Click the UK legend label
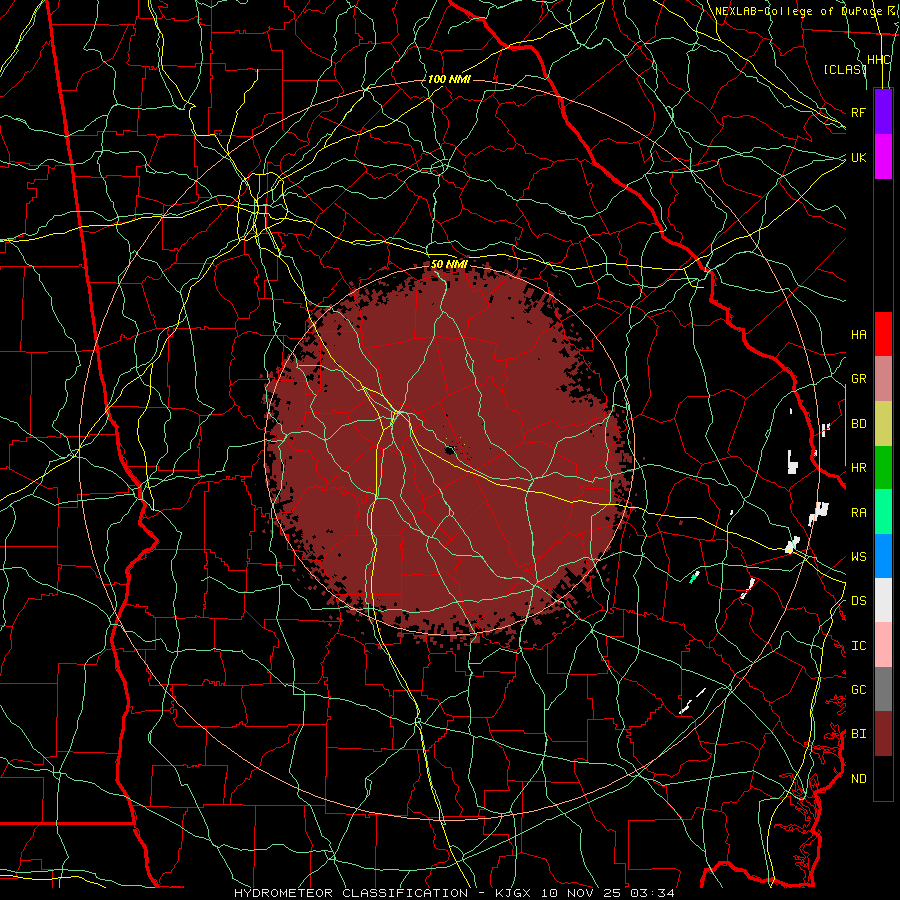The height and width of the screenshot is (900, 900). [858, 157]
